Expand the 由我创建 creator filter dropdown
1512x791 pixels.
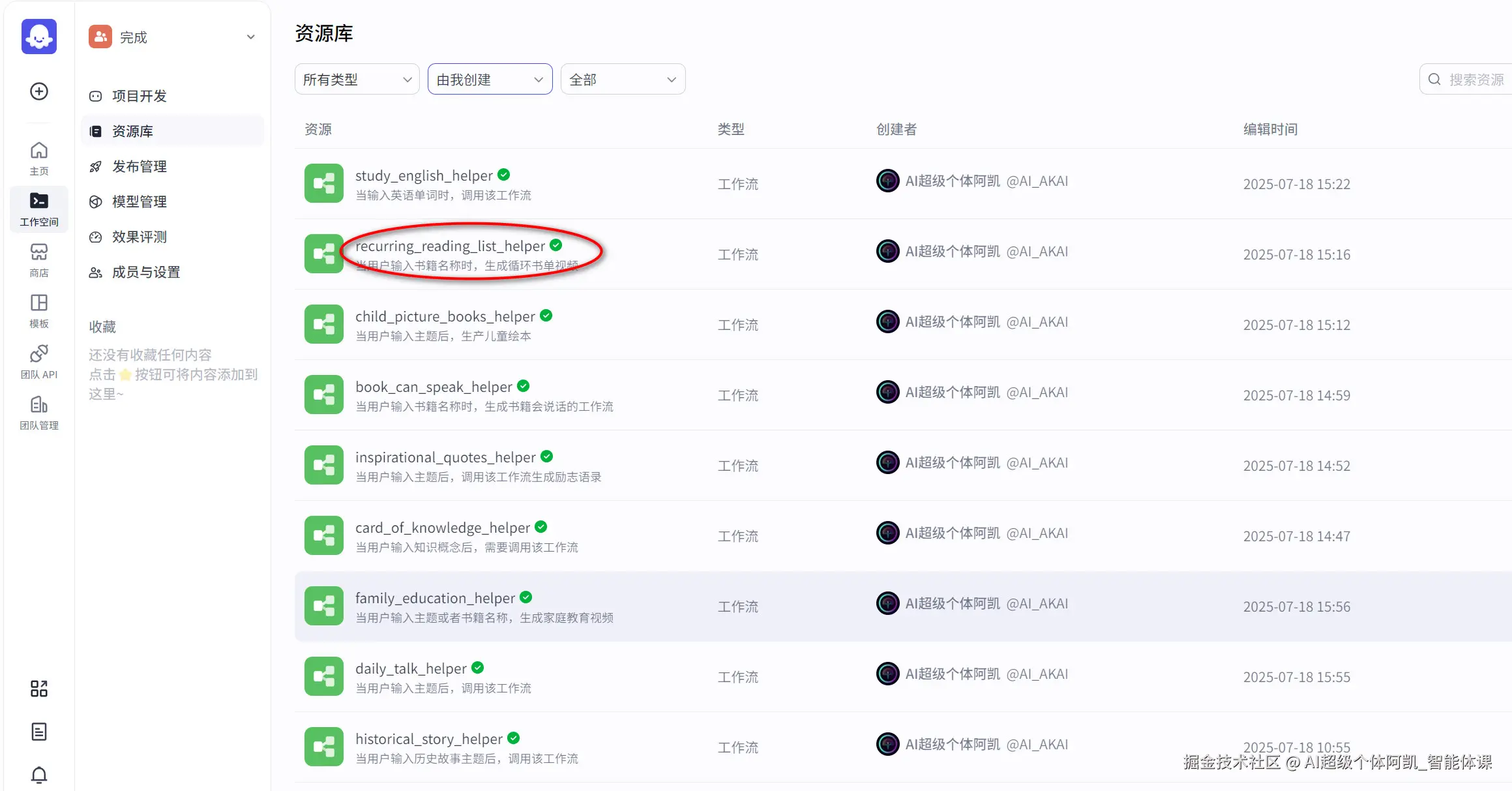(490, 80)
